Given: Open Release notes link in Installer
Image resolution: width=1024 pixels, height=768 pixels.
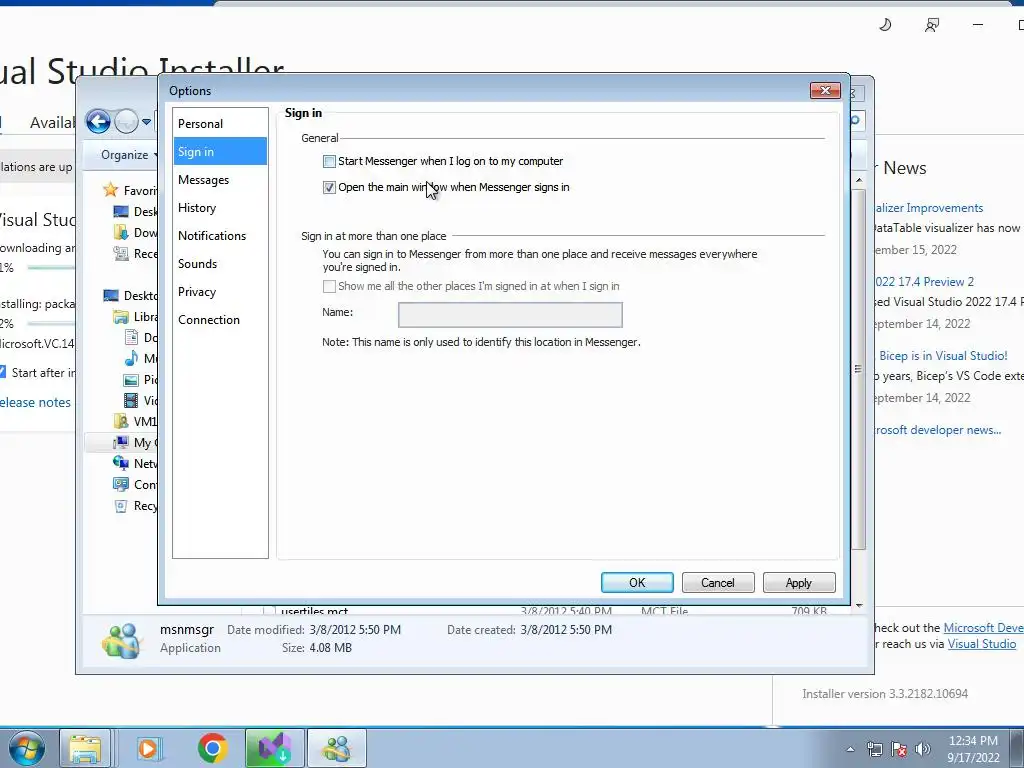Looking at the screenshot, I should (35, 402).
